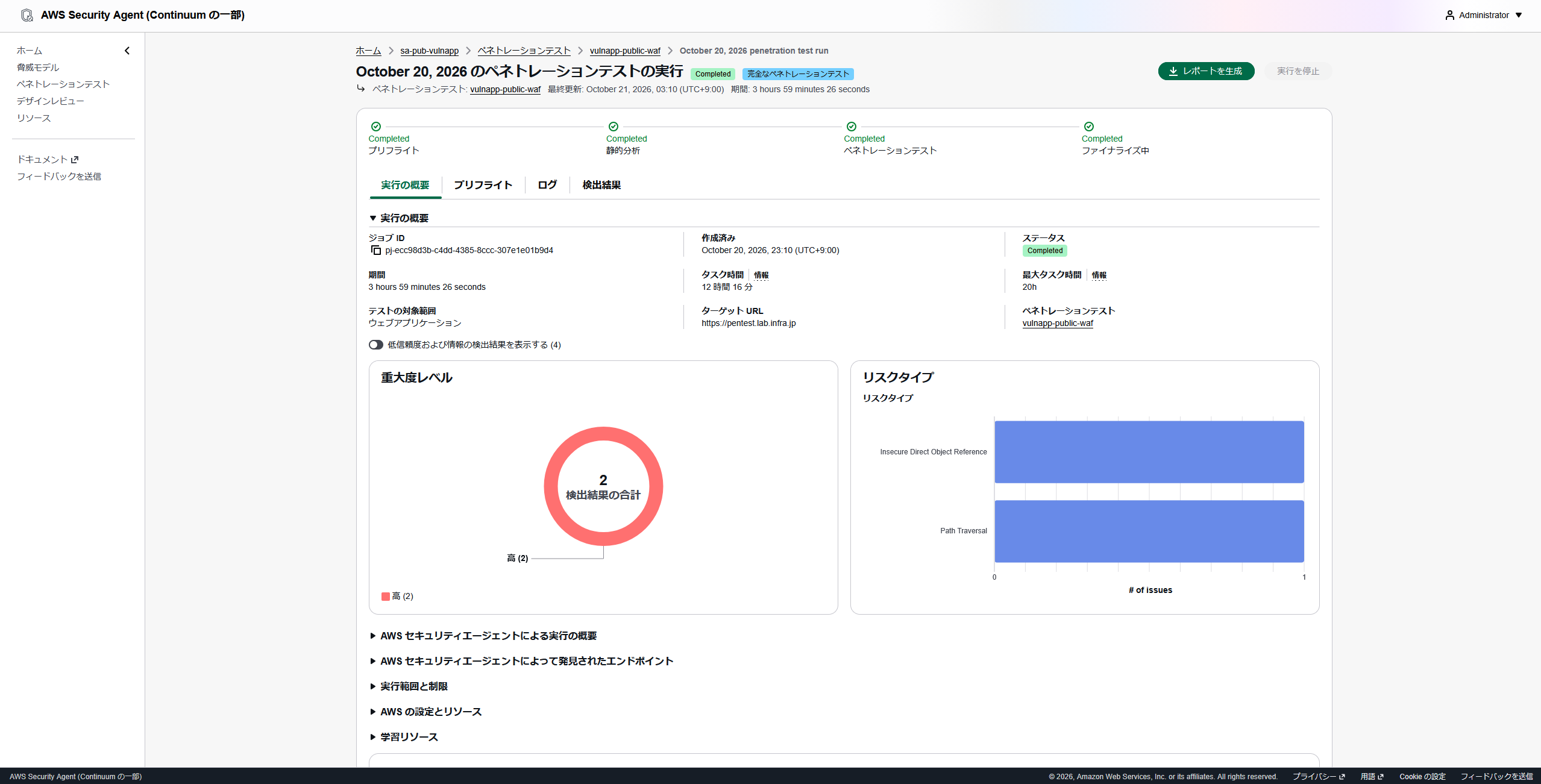Viewport: 1541px width, 784px height.
Task: Click the footer プライバシー external link icon
Action: [x=1342, y=777]
